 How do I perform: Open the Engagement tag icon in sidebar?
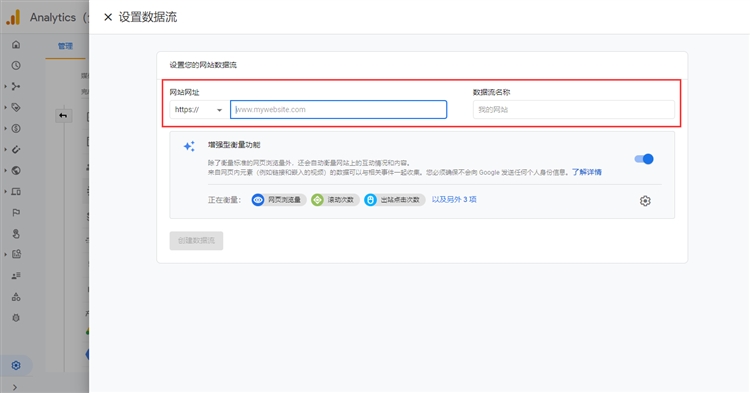tap(16, 108)
